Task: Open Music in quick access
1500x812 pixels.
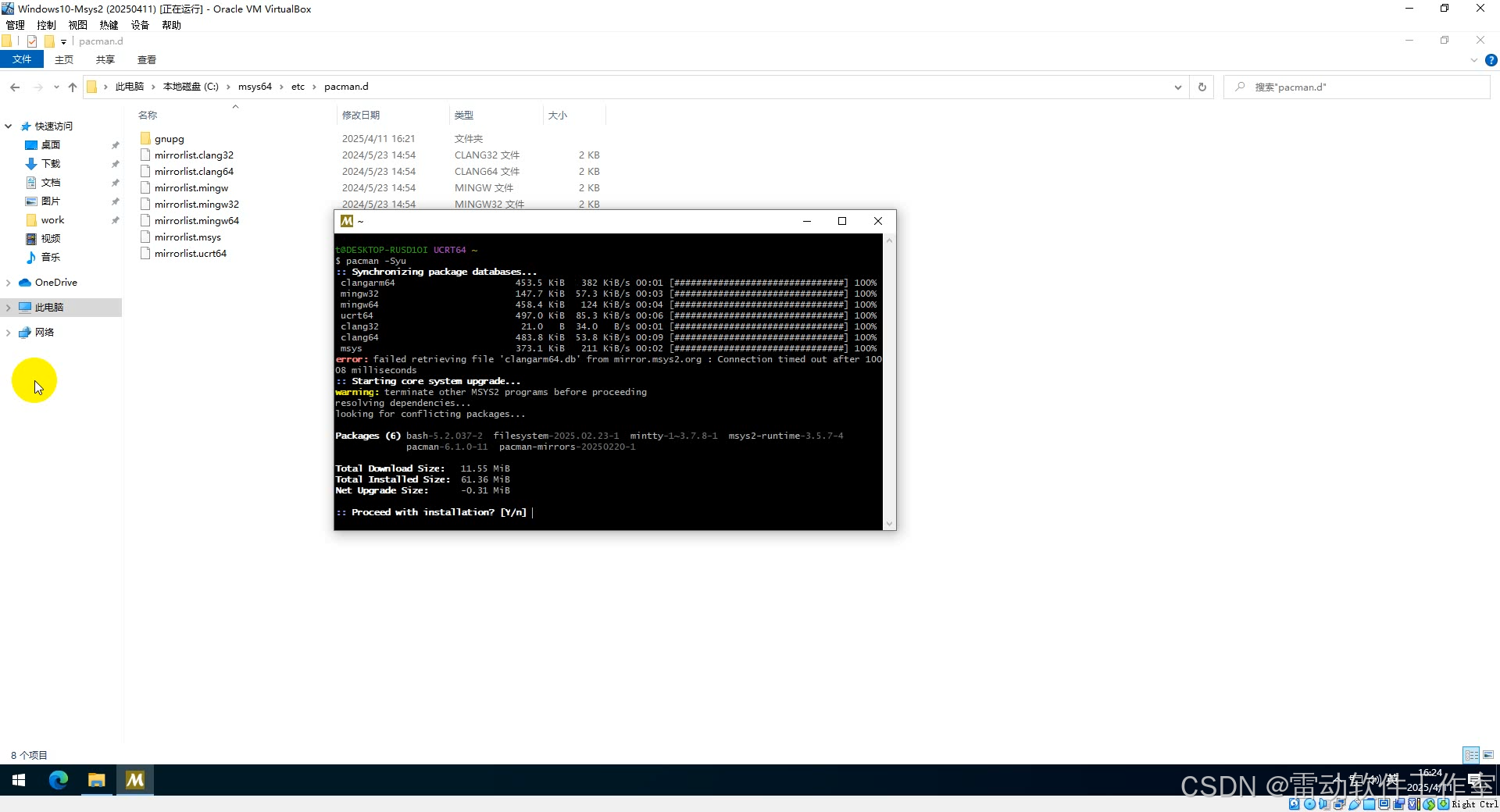Action: click(x=51, y=257)
